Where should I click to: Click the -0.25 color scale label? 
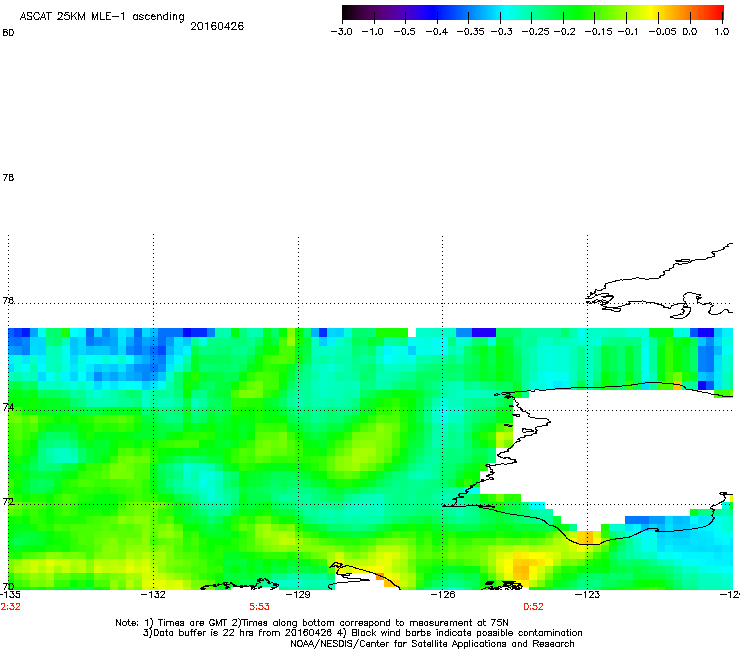click(x=535, y=32)
